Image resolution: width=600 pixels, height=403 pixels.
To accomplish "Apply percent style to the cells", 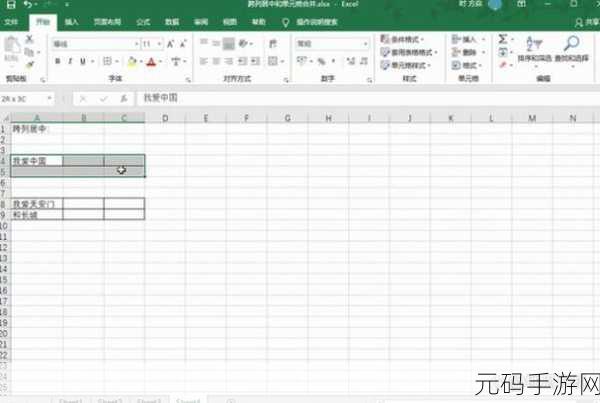I will point(321,61).
